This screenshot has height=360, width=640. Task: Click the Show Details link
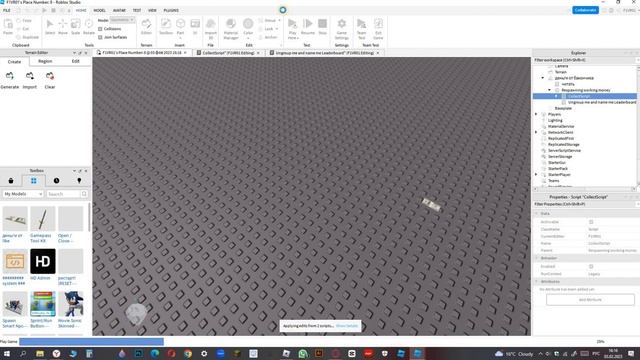pyautogui.click(x=347, y=326)
